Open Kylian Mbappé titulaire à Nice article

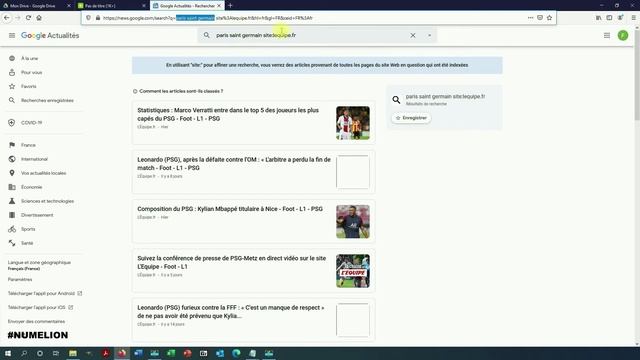pos(230,209)
